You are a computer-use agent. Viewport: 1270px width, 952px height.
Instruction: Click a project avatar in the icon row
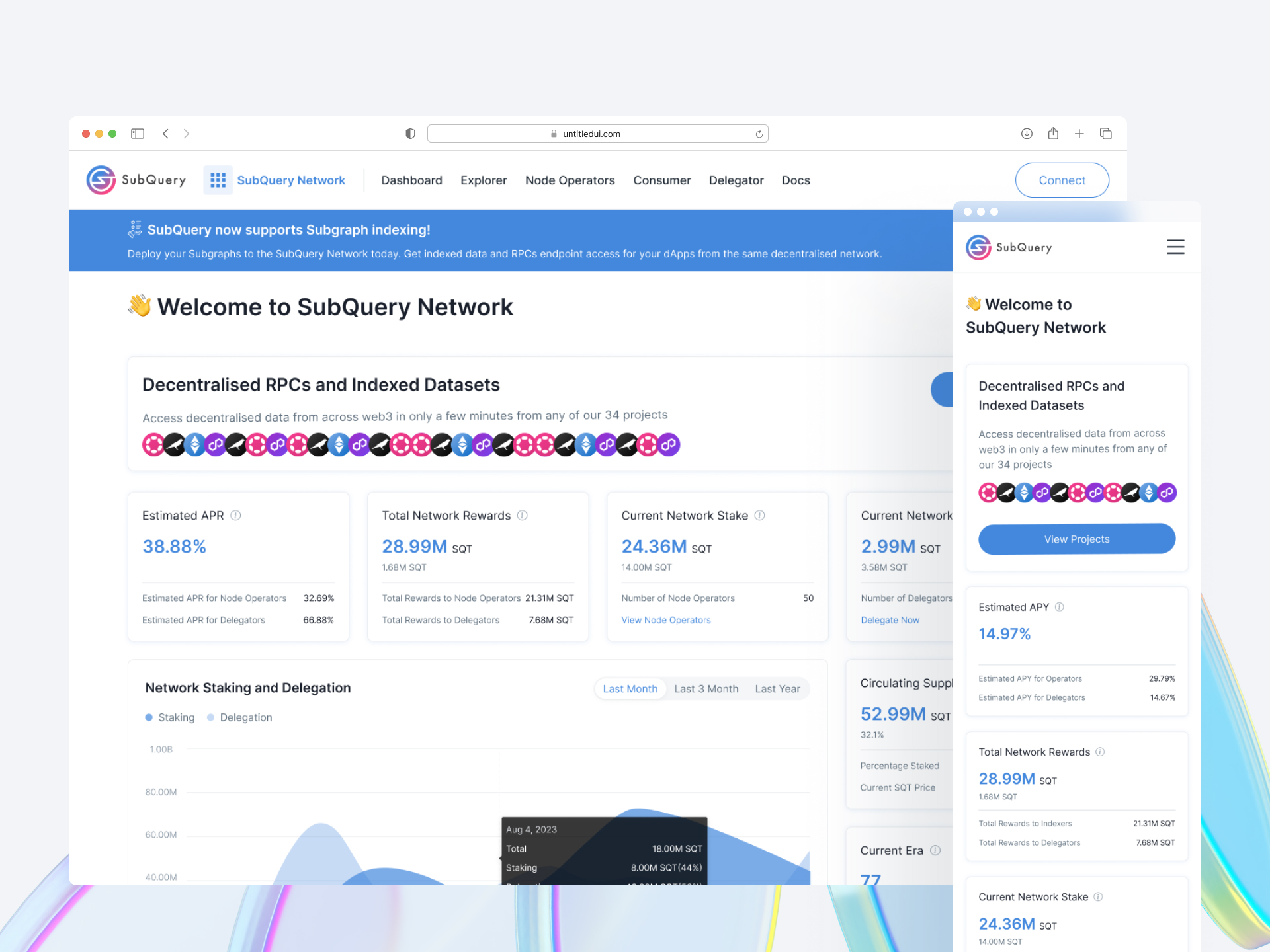(153, 444)
